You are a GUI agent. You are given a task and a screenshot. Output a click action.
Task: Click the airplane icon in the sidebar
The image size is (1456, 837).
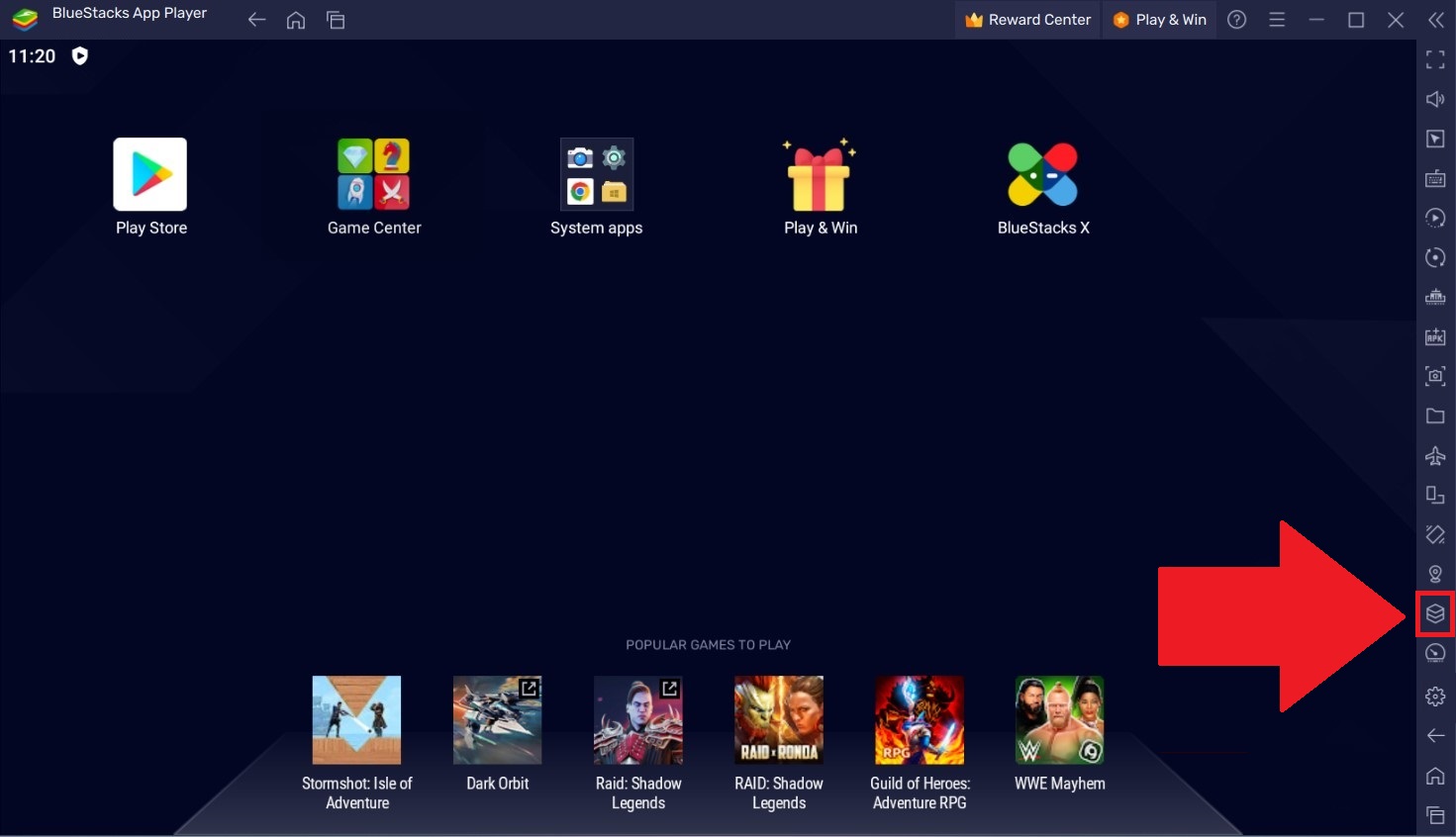pos(1435,455)
